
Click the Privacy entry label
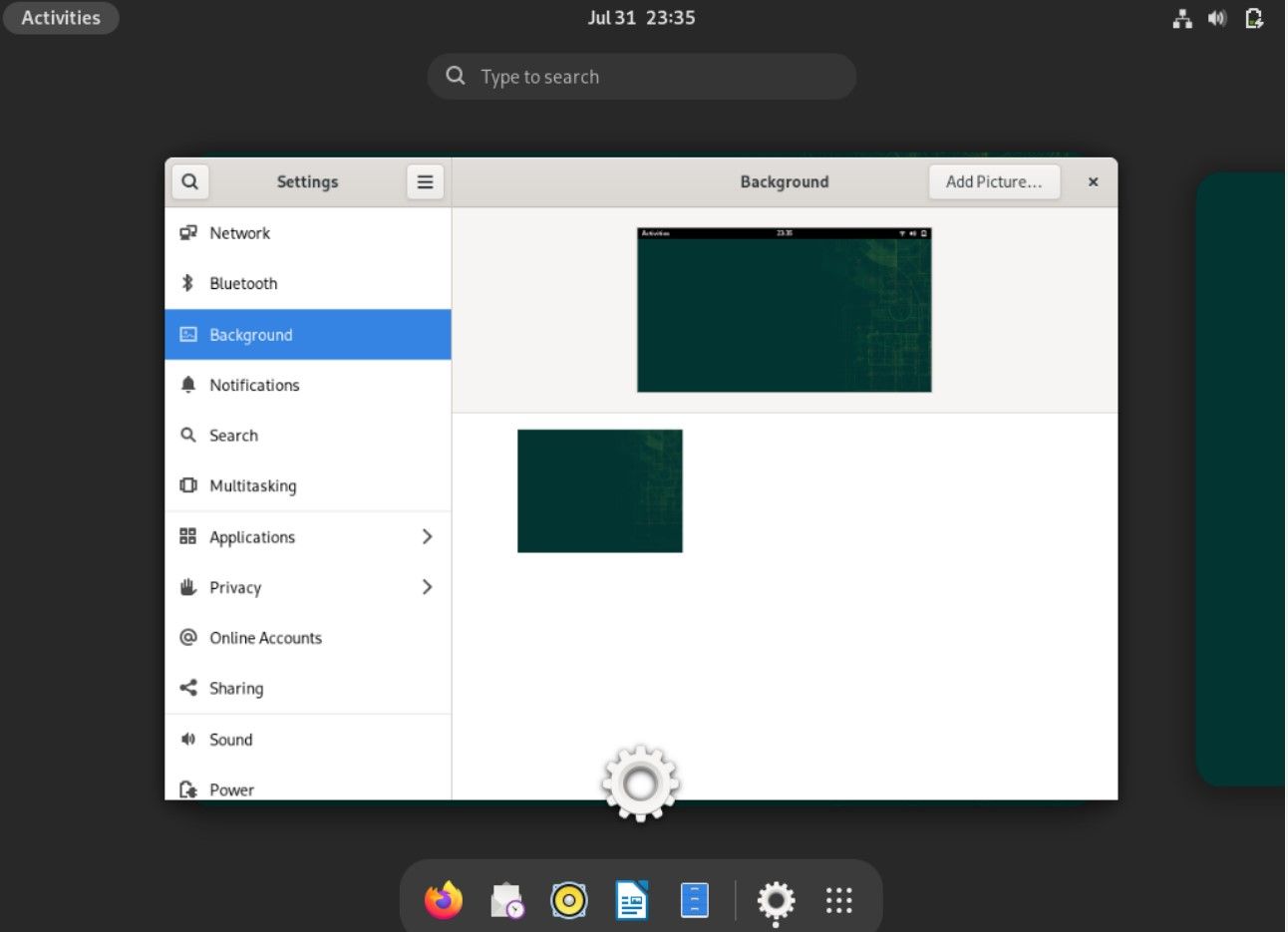pos(235,587)
